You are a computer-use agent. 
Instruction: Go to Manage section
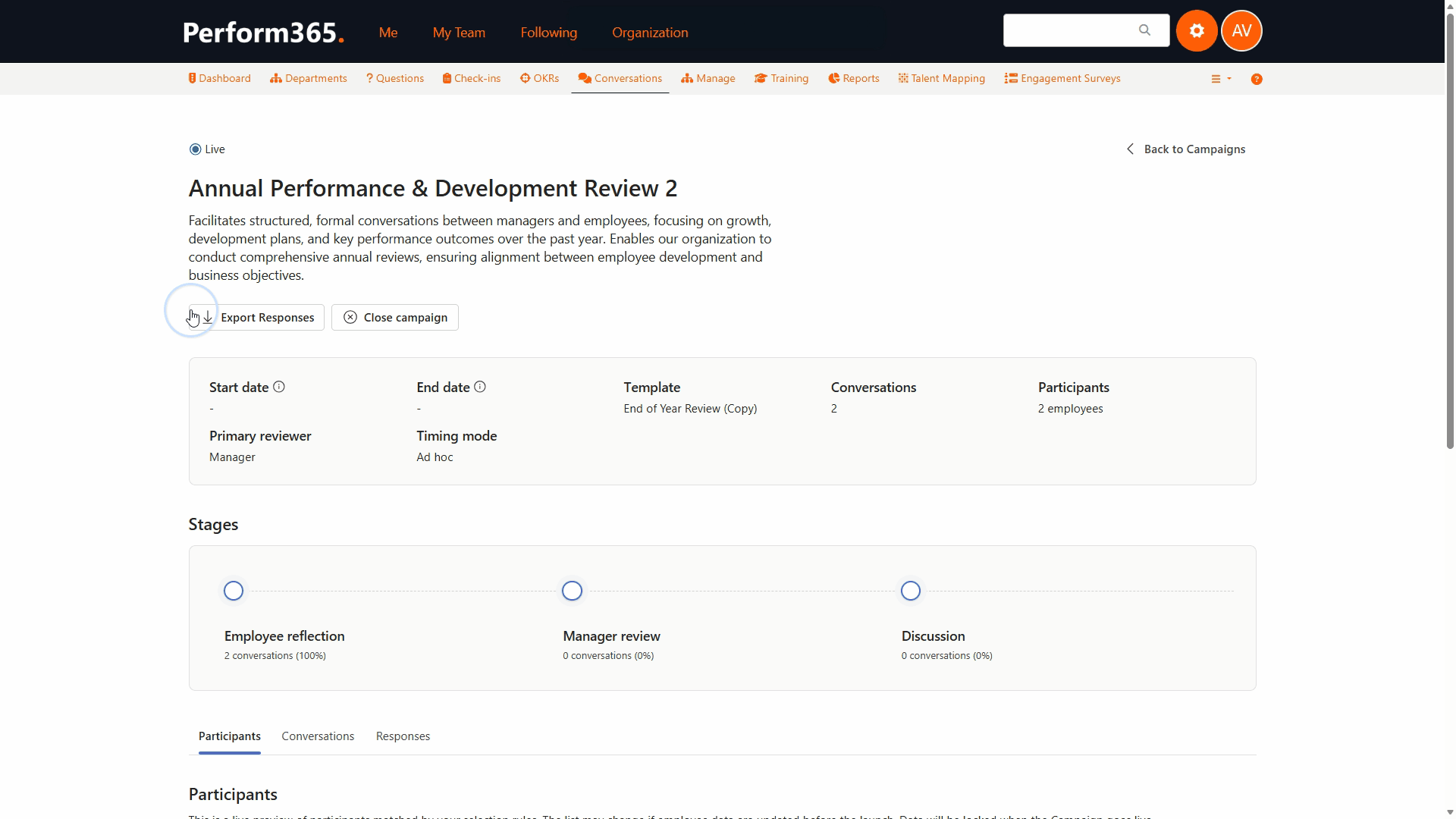point(708,79)
